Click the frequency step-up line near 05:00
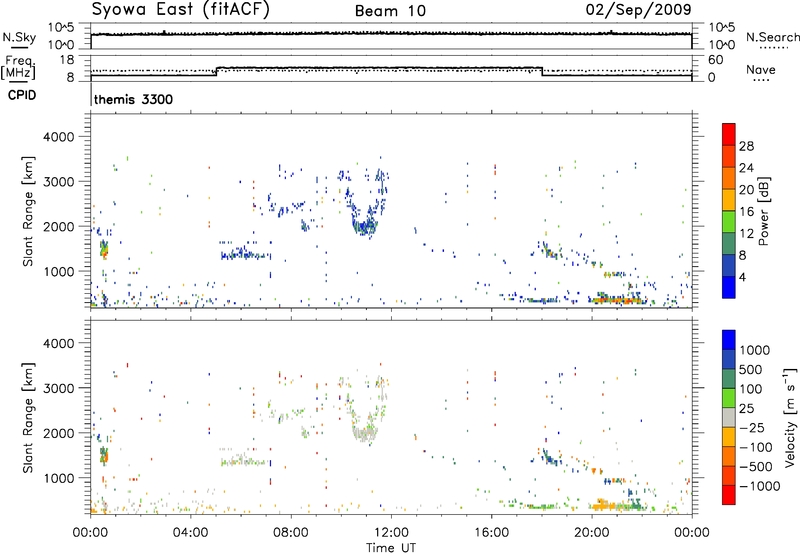Image resolution: width=800 pixels, height=554 pixels. [217, 71]
